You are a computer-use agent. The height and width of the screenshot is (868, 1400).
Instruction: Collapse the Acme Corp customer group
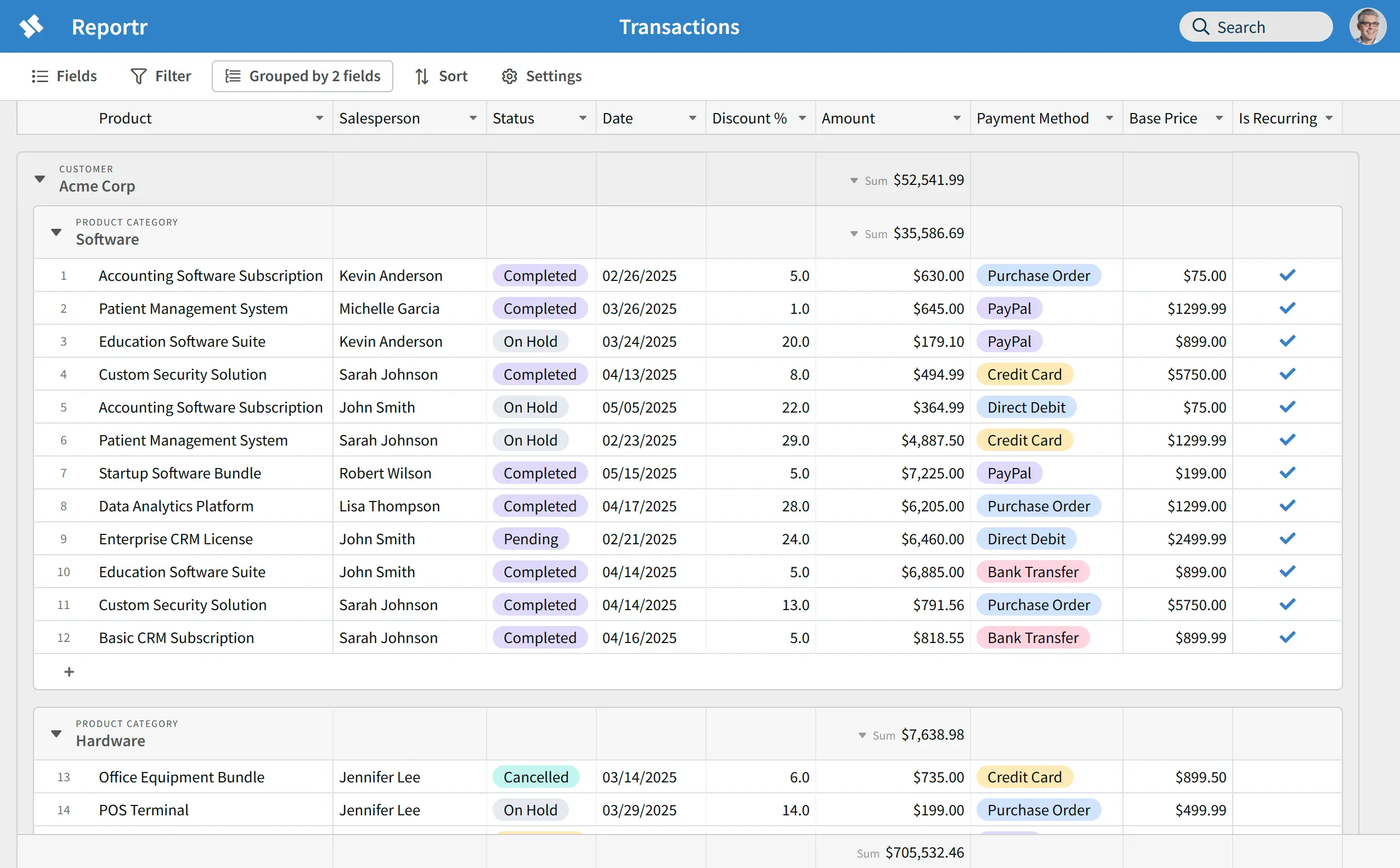pos(39,179)
